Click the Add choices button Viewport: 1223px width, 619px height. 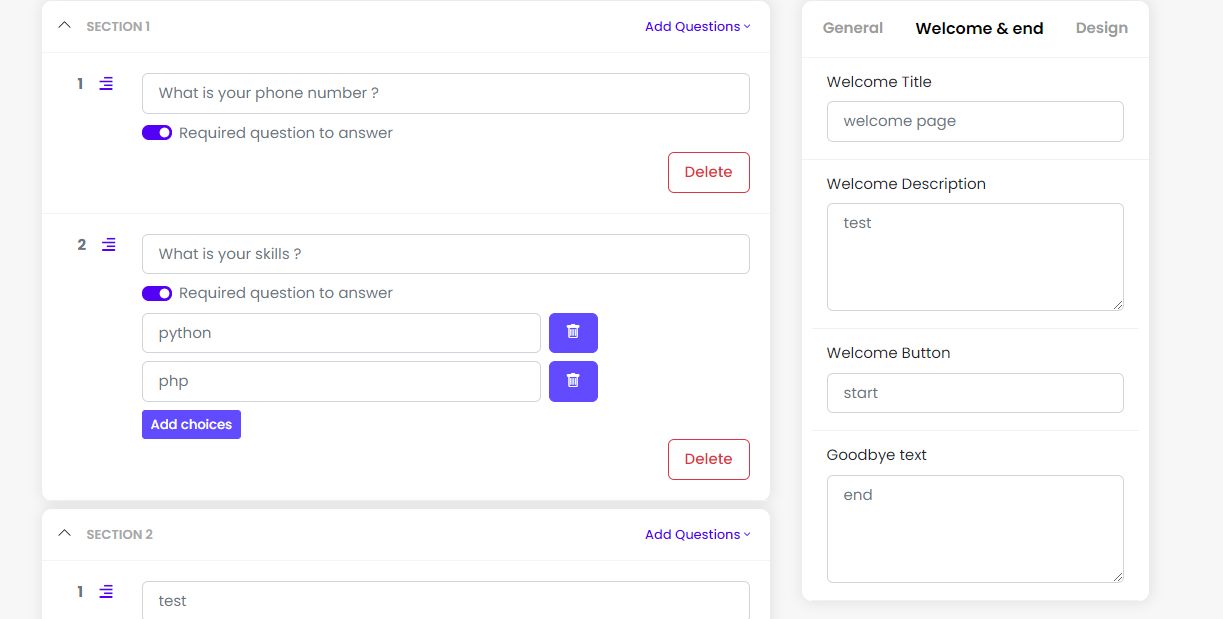pos(191,424)
